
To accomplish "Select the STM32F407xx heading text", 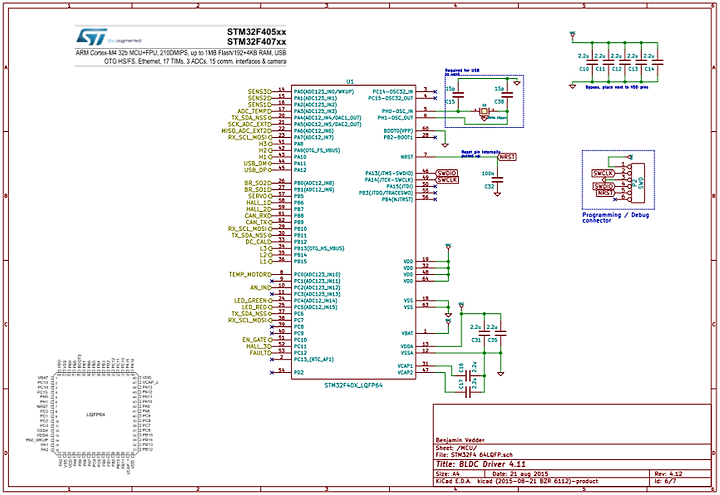I will pos(256,42).
